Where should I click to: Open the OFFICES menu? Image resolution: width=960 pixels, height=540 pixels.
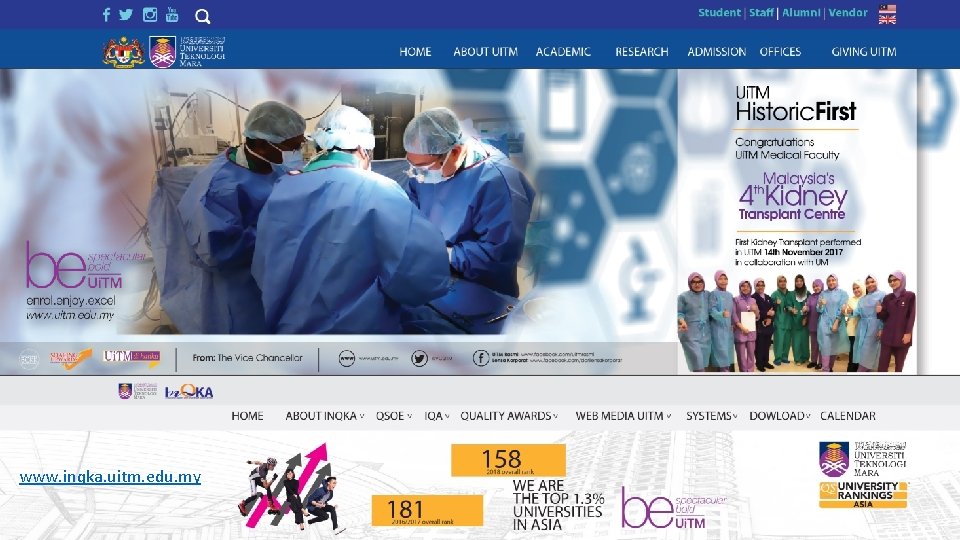coord(780,52)
